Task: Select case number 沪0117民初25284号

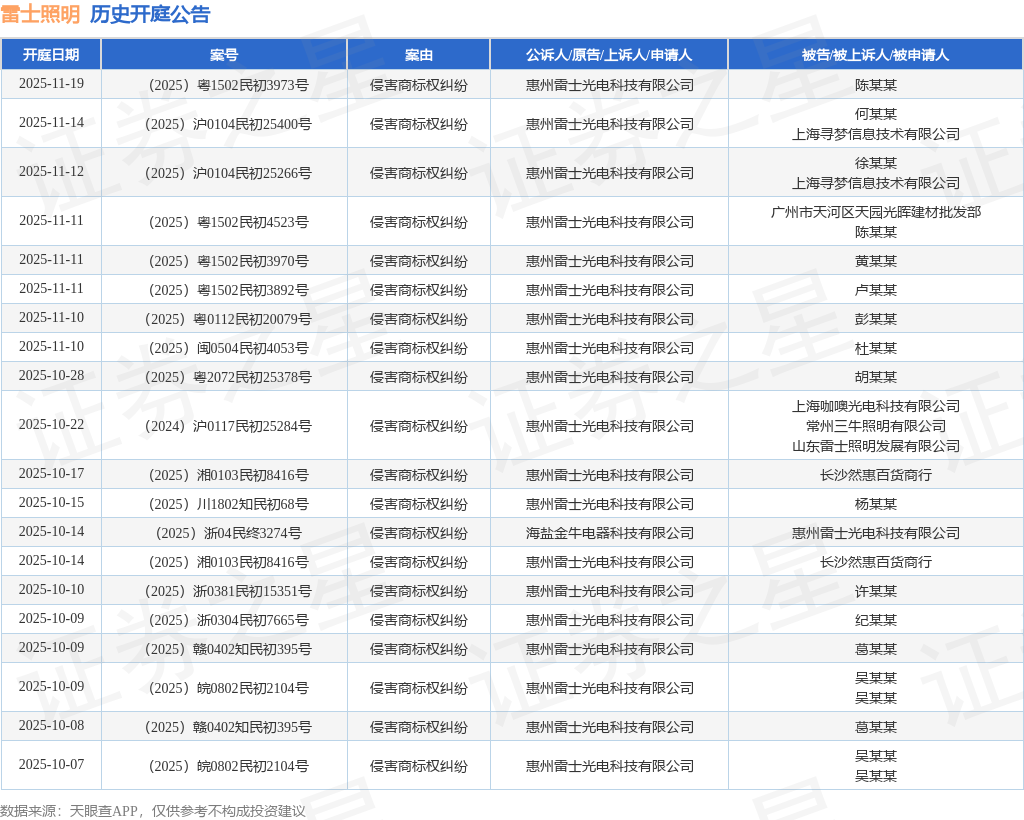Action: (x=229, y=426)
